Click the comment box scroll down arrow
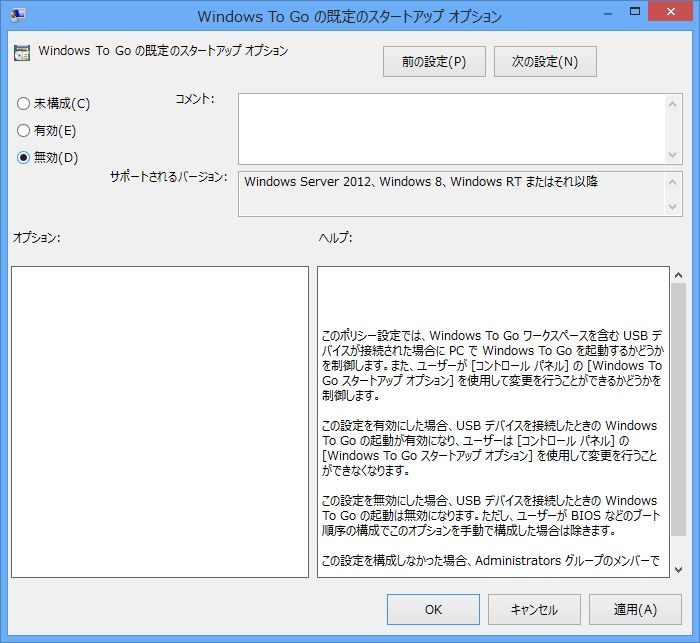 [673, 154]
